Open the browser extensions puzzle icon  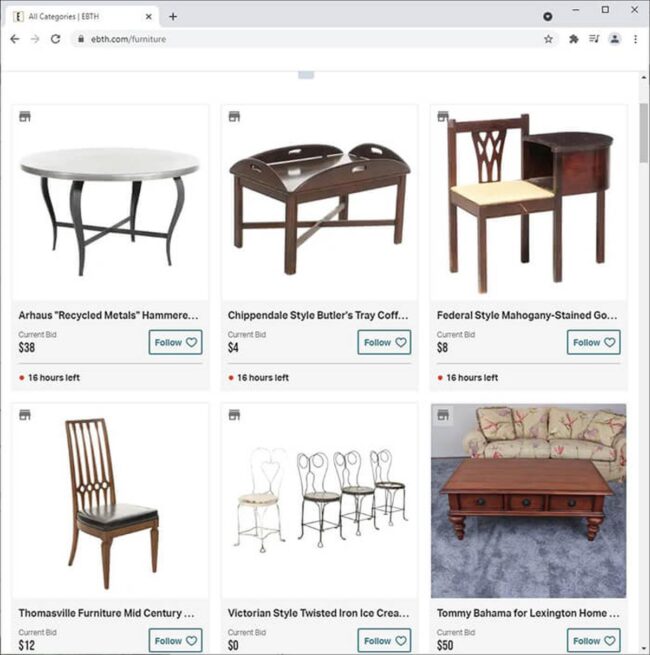574,39
